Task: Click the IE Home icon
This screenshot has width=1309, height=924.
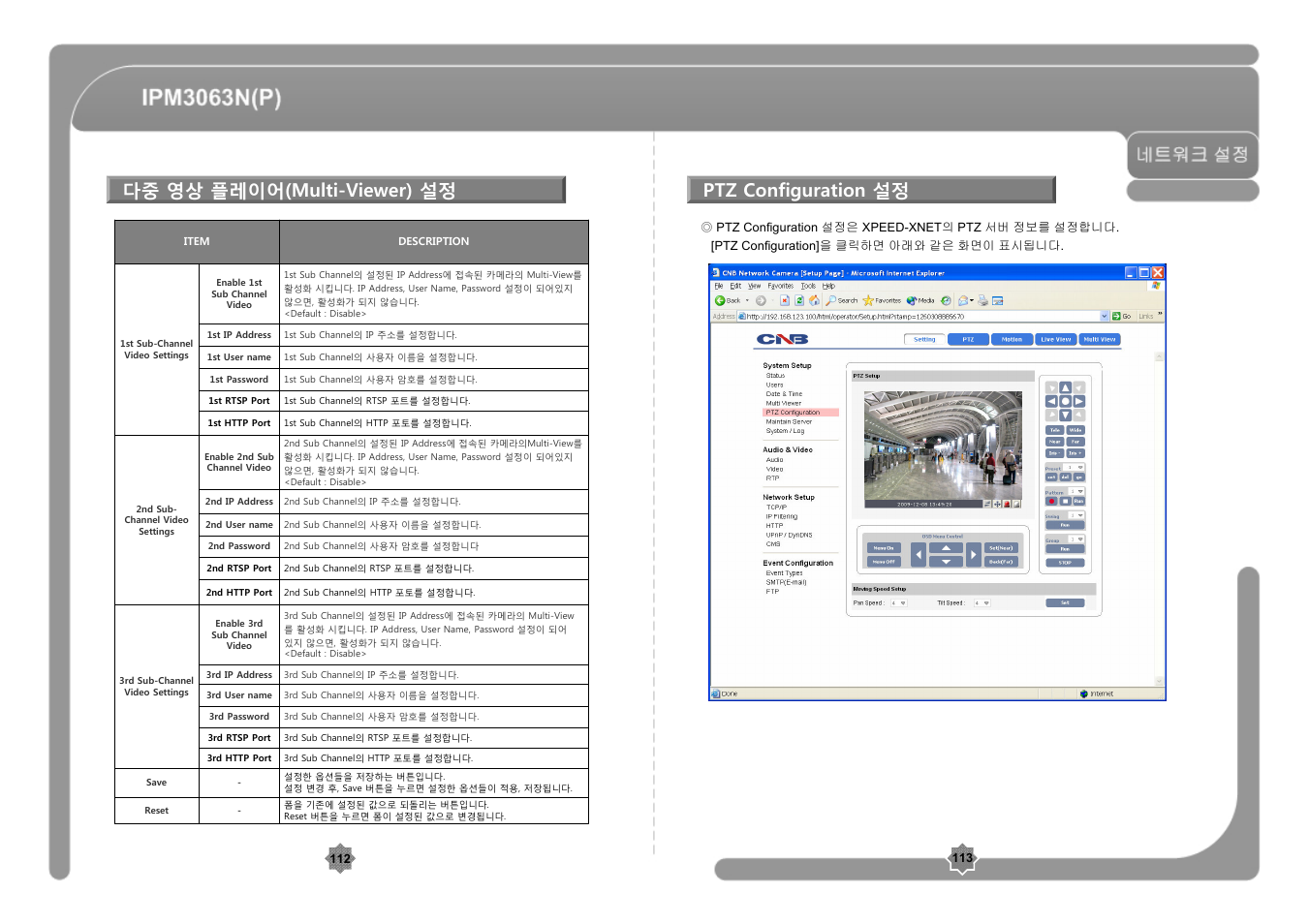Action: 814,300
